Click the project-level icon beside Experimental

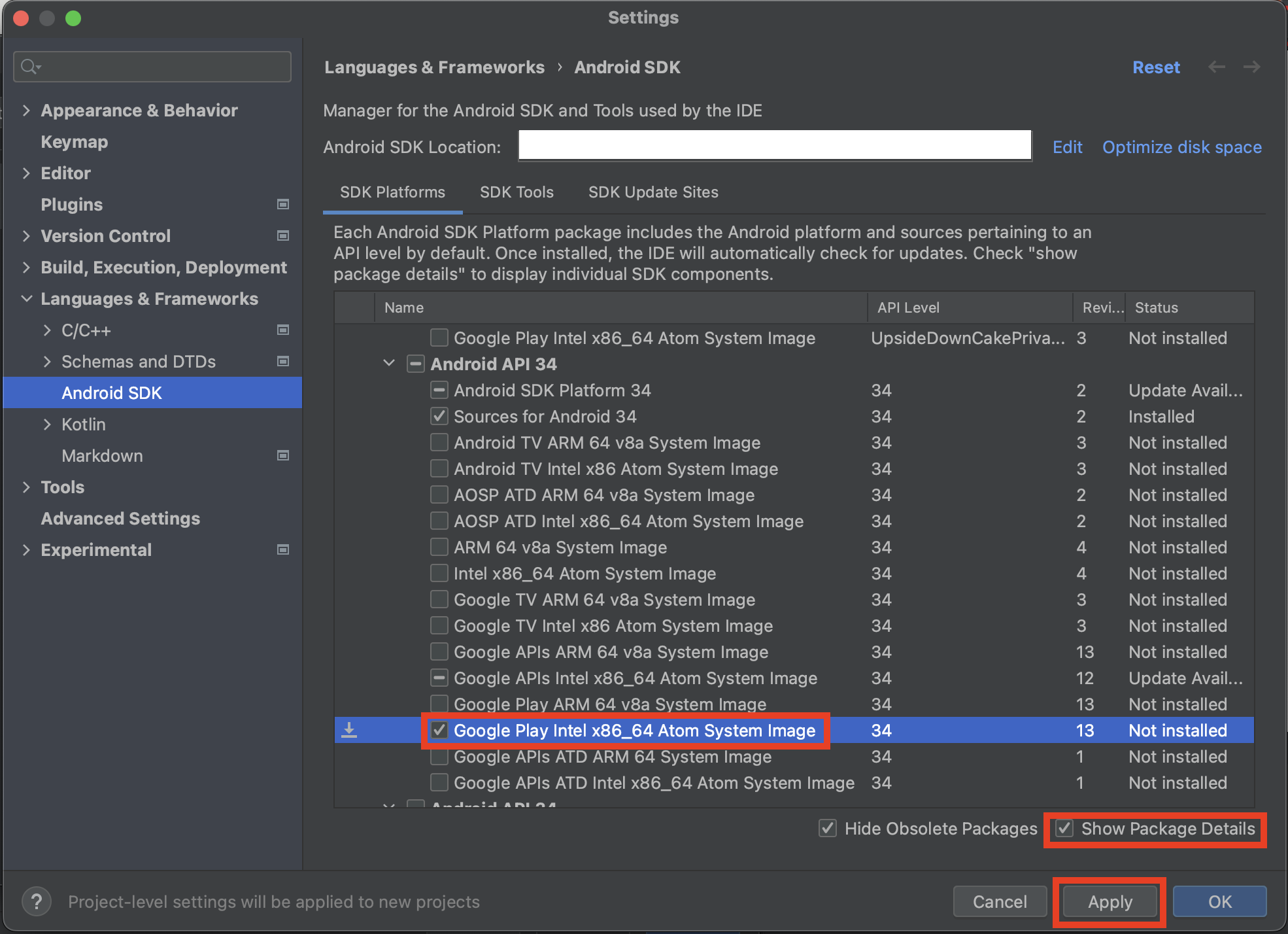point(283,550)
